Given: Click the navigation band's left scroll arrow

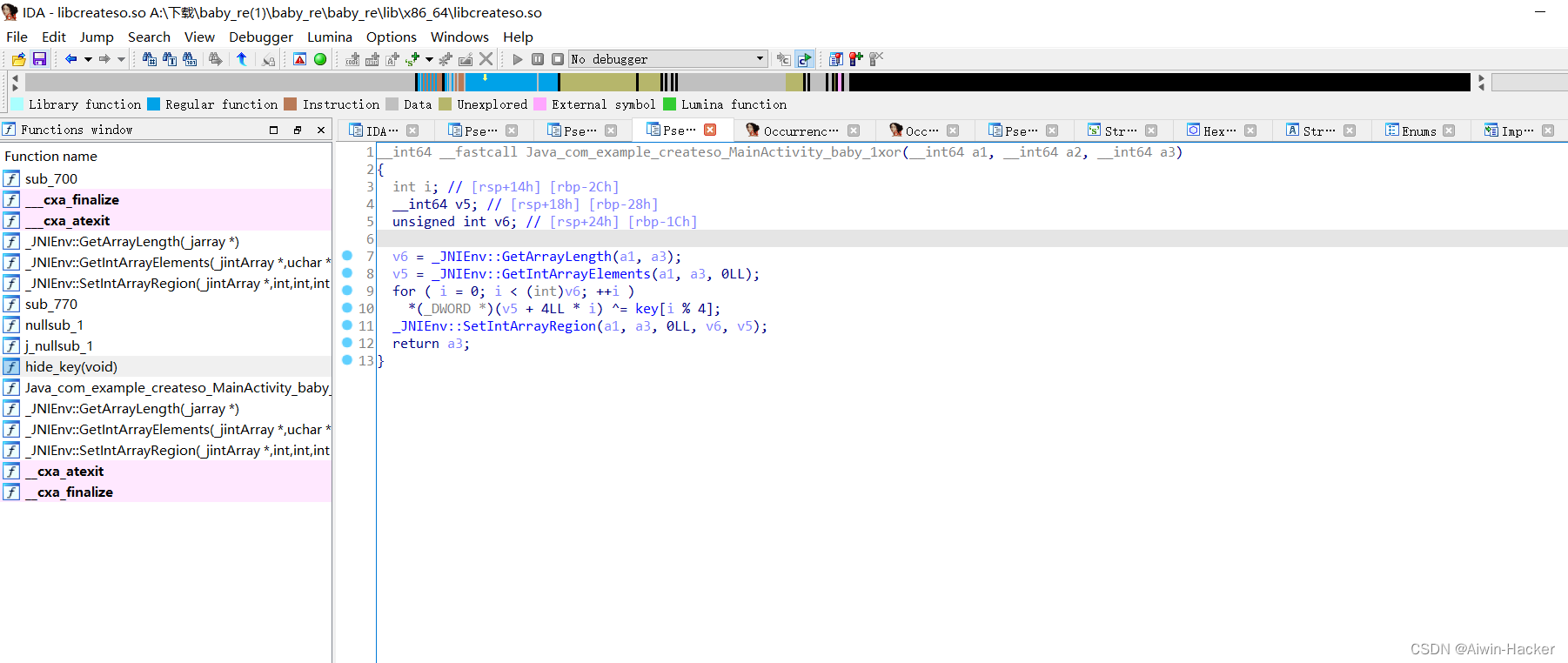Looking at the screenshot, I should (x=15, y=77).
